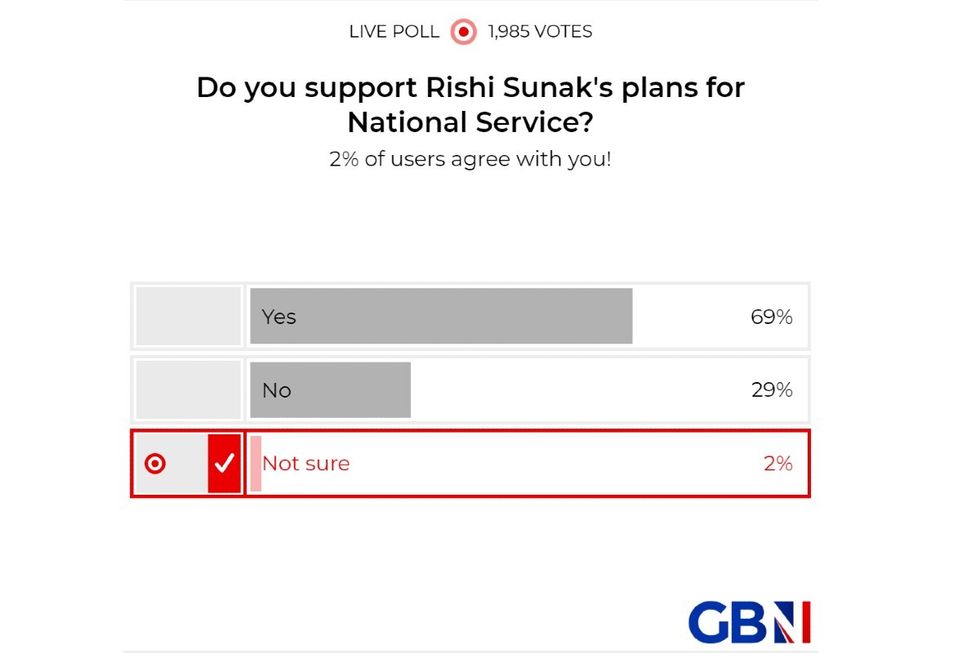Select the Yes voting option
Viewport: 980px width, 653px height.
tap(440, 316)
